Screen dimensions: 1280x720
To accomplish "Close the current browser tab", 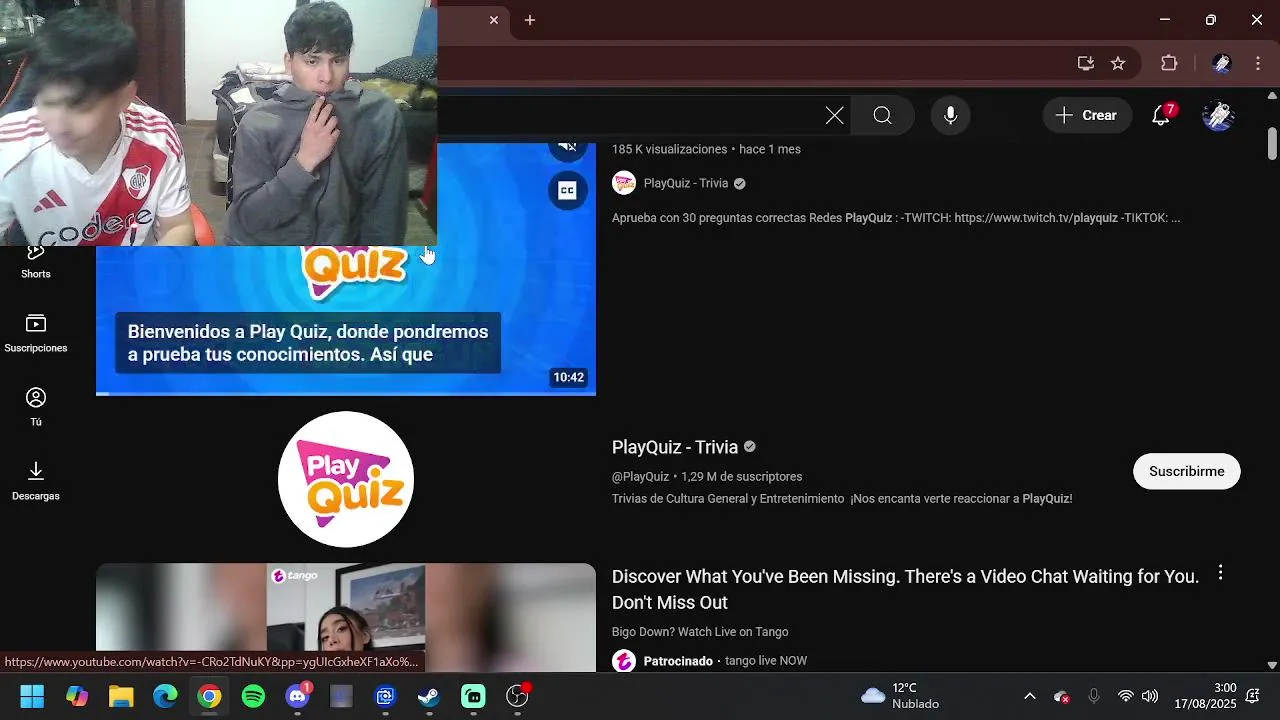I will click(x=493, y=20).
